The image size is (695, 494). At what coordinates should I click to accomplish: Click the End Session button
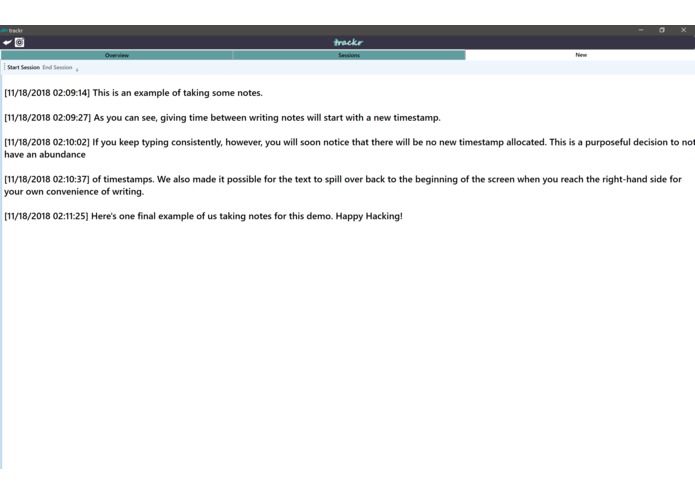pos(57,67)
